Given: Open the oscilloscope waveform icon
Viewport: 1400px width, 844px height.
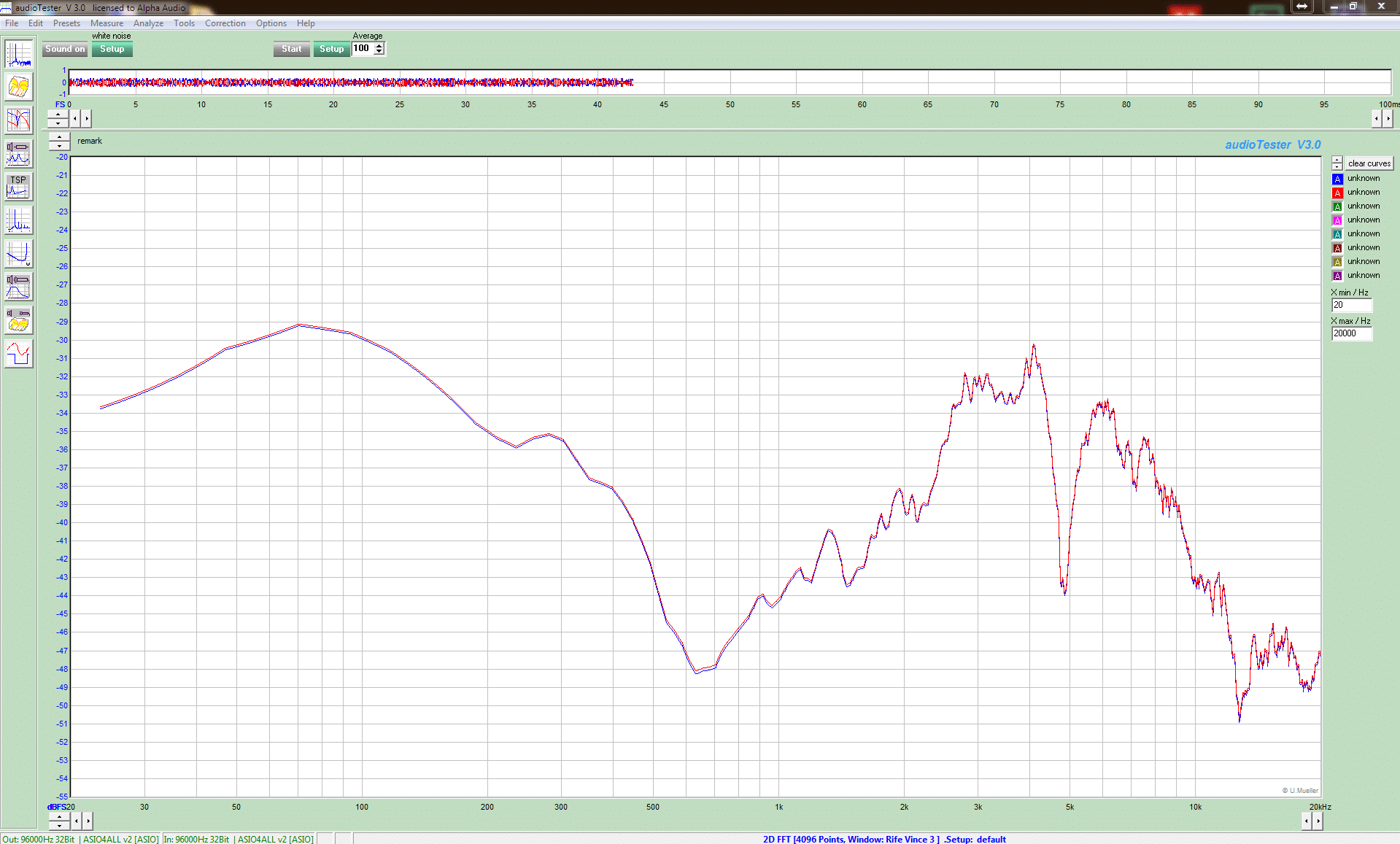Looking at the screenshot, I should click(19, 354).
